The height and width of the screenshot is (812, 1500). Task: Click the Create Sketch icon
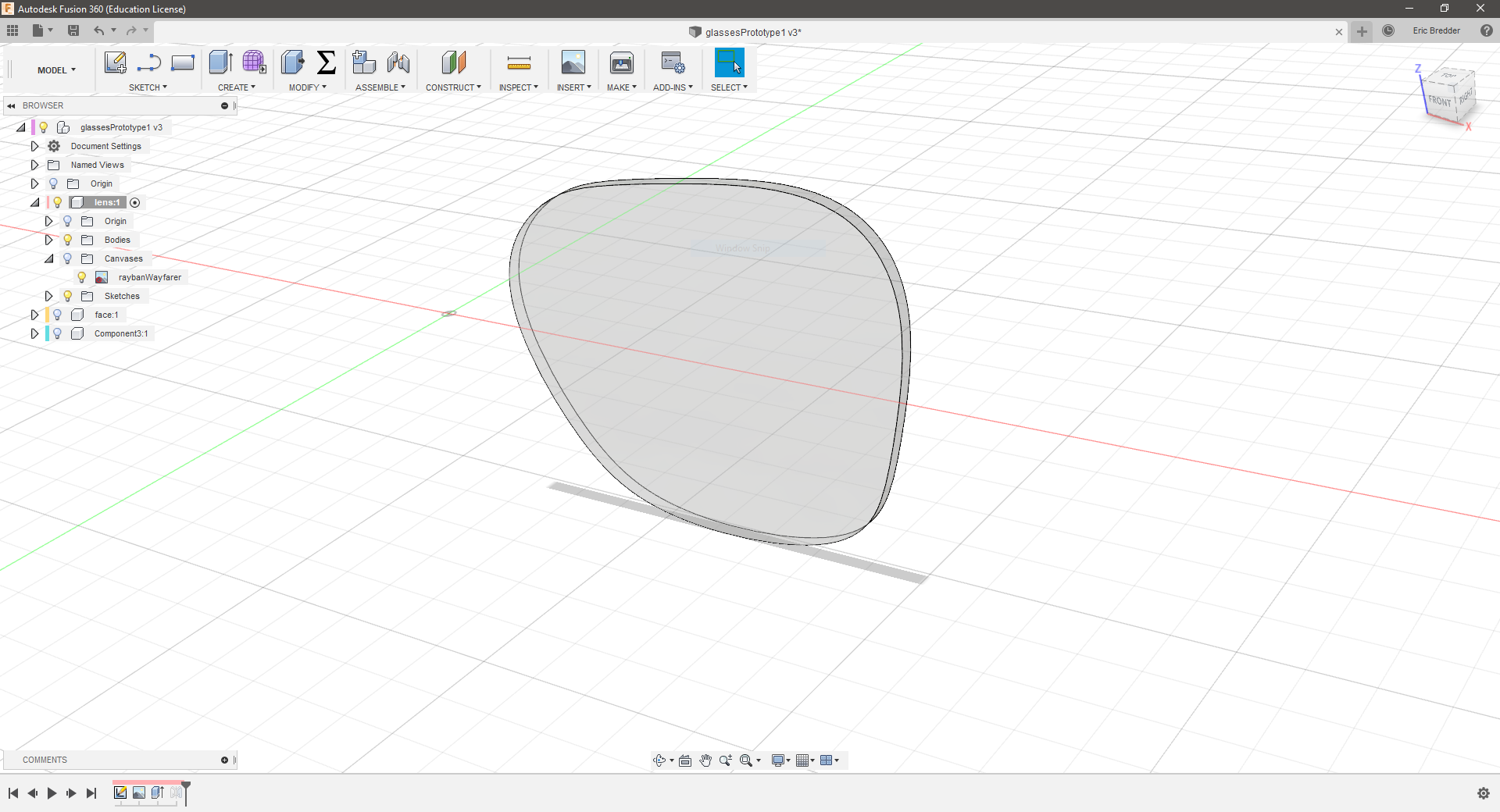[x=115, y=62]
